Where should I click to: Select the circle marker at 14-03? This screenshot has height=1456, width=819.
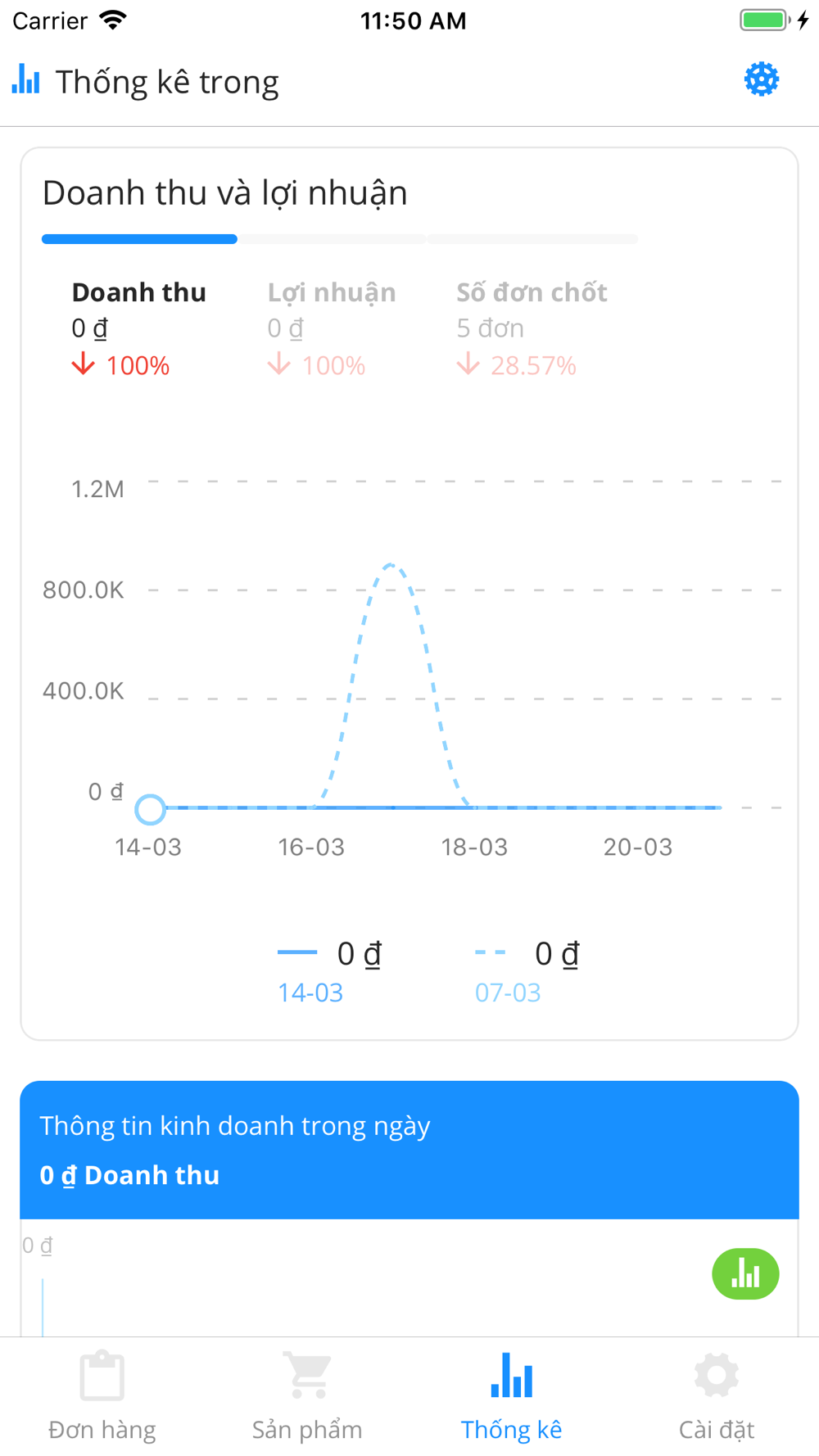pos(150,809)
